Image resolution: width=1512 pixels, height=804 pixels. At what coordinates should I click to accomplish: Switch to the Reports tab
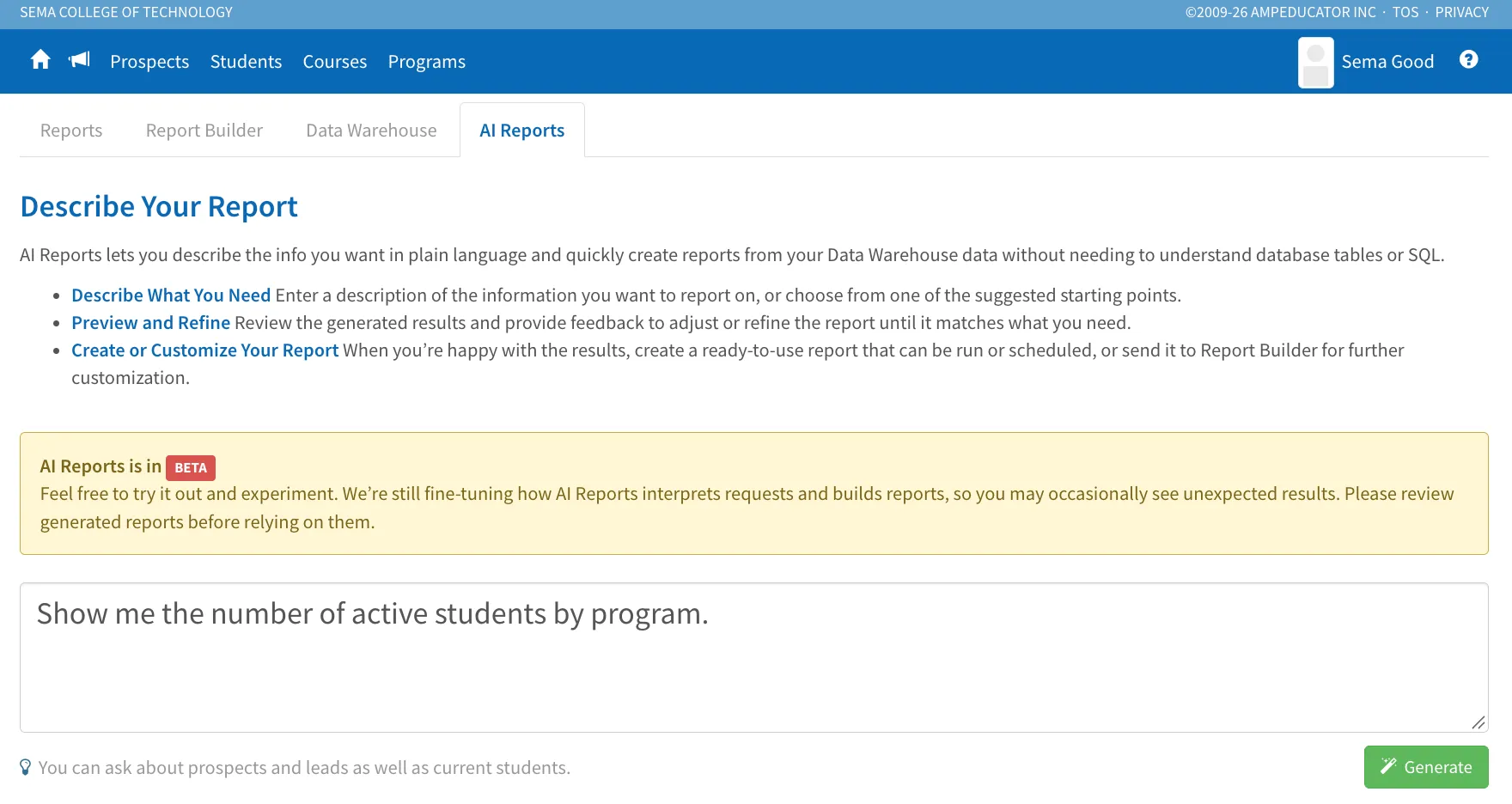(71, 131)
